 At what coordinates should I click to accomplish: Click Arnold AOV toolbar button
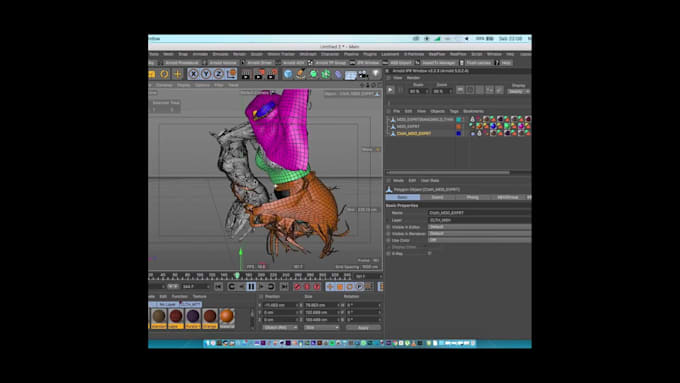tap(291, 62)
